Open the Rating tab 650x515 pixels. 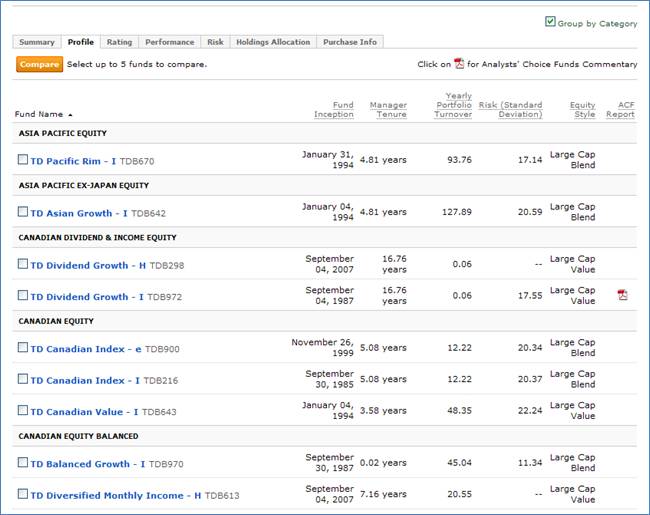[x=119, y=42]
